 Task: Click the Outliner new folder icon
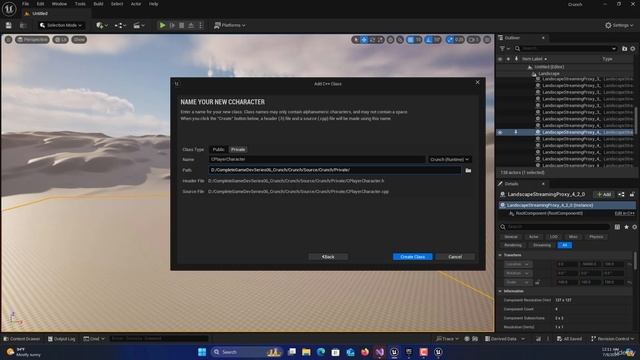(x=624, y=49)
